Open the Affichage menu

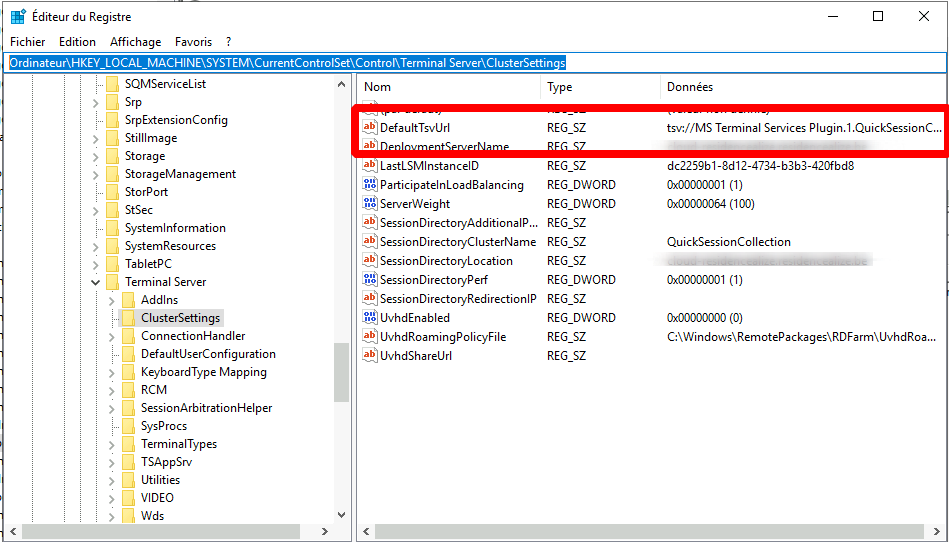(x=135, y=42)
